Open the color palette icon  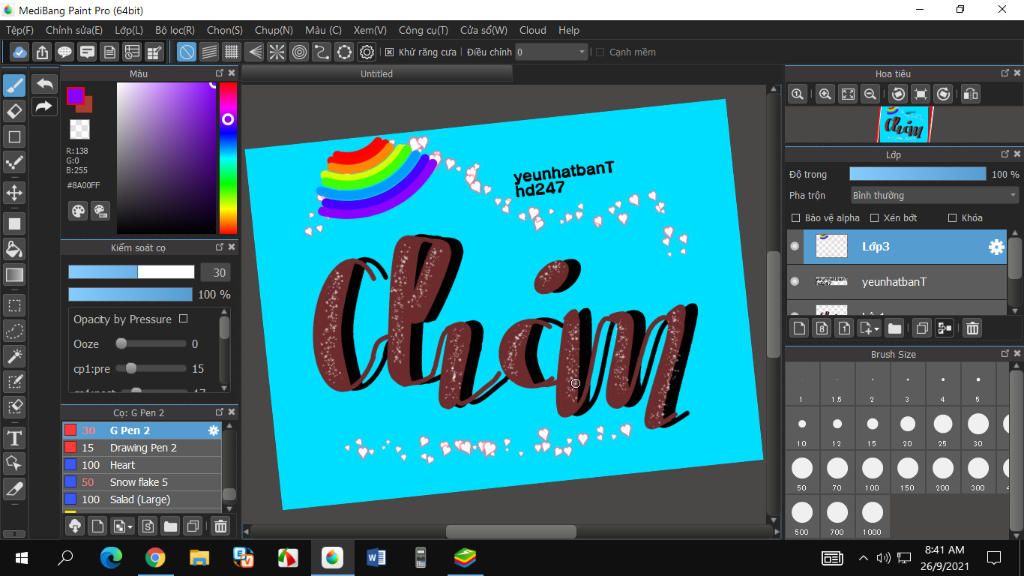[78, 211]
